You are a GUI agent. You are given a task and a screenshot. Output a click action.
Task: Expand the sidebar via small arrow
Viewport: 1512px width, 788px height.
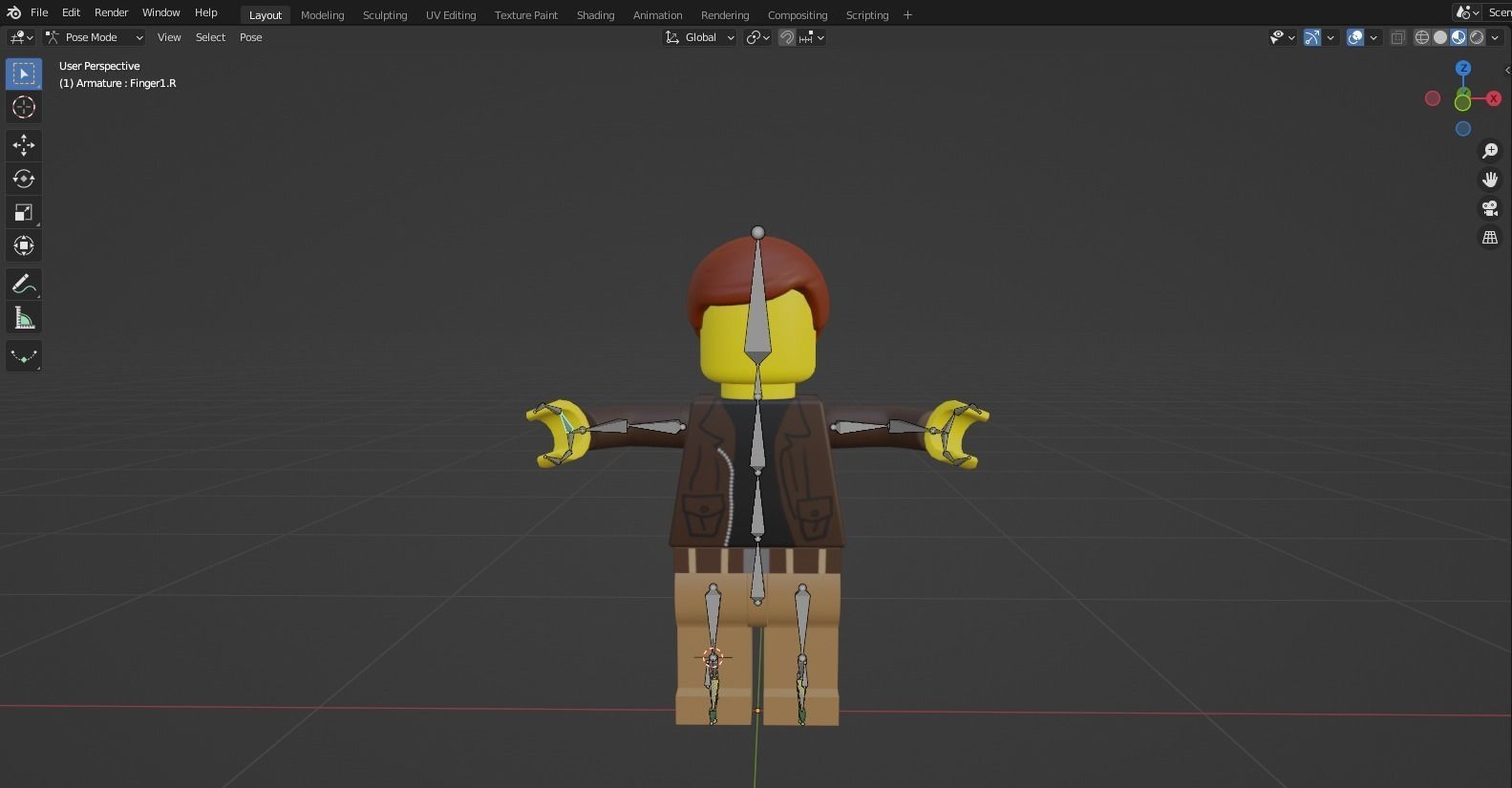tap(1507, 70)
